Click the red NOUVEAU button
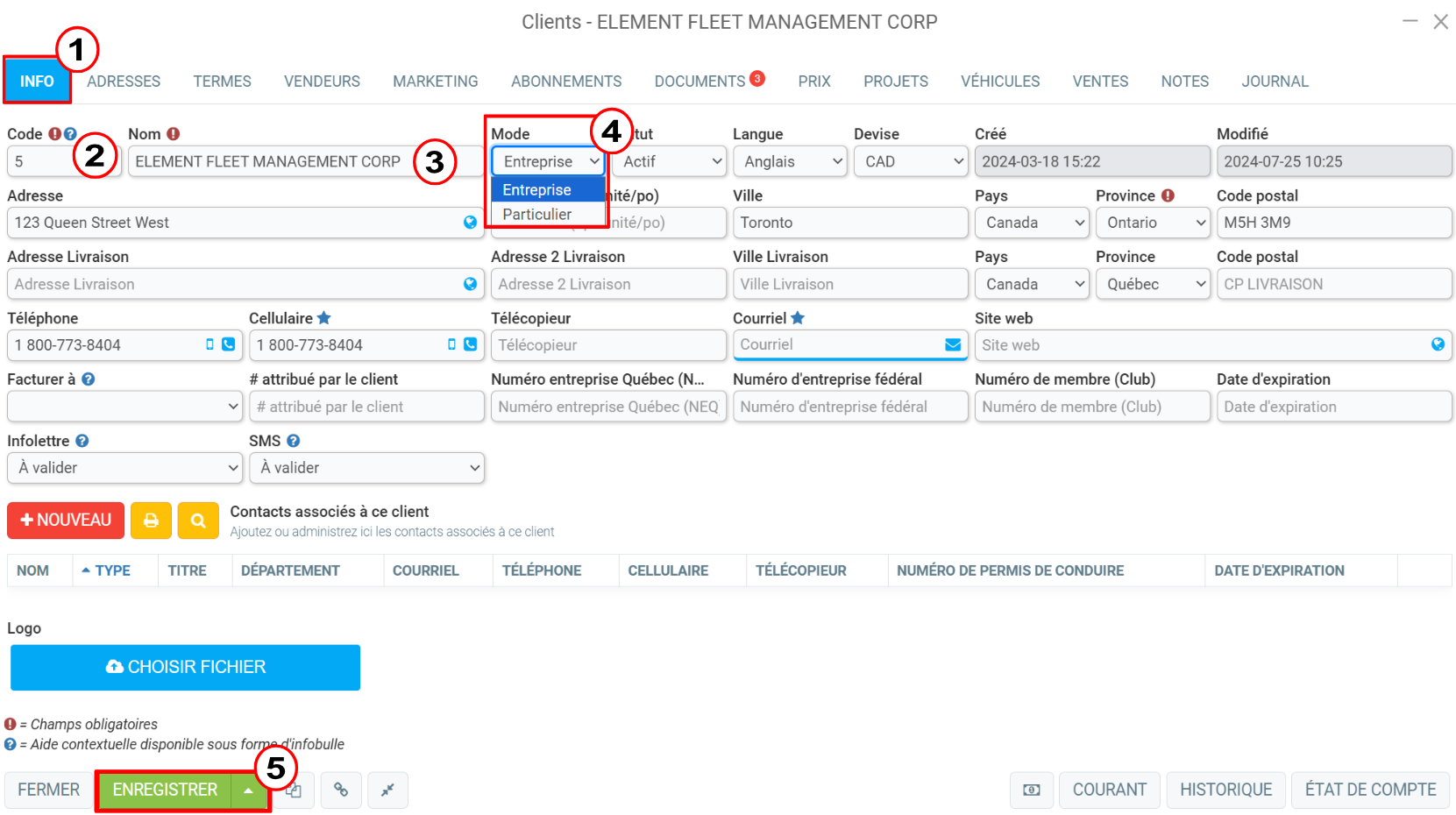Screen dimensions: 1456x815 pos(66,521)
